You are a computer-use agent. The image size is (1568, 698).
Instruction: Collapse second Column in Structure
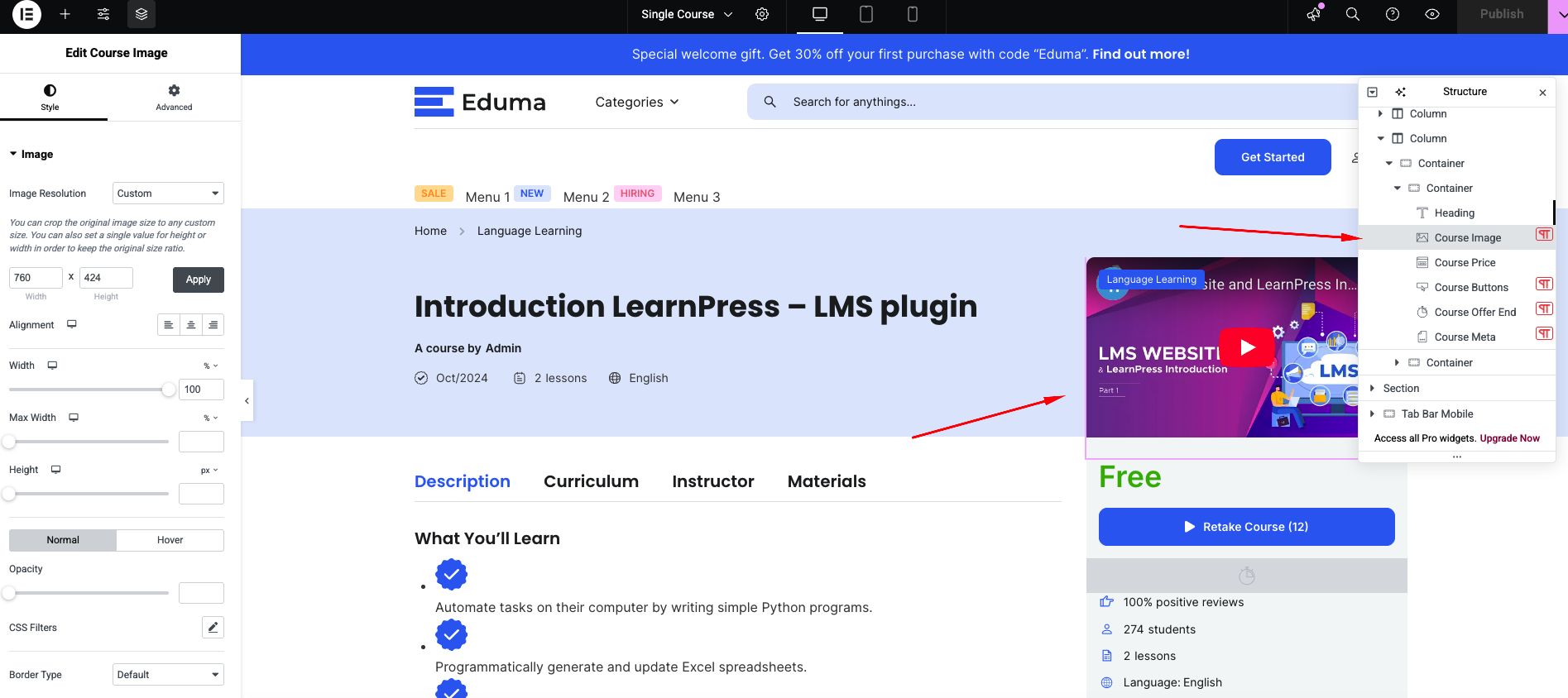pyautogui.click(x=1380, y=138)
